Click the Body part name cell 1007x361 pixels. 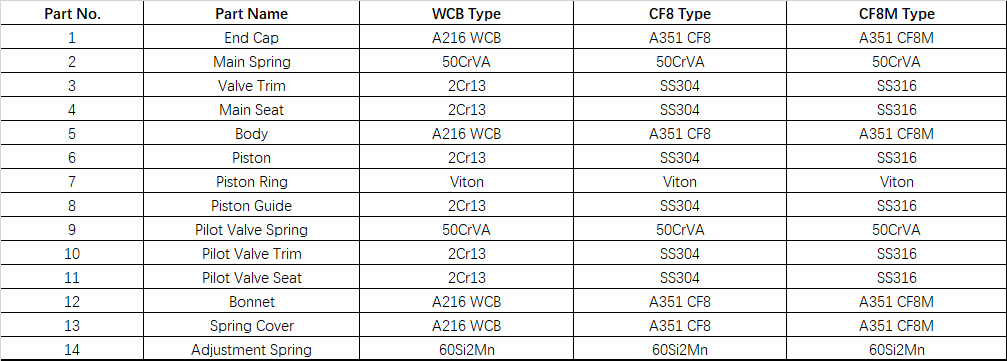252,134
